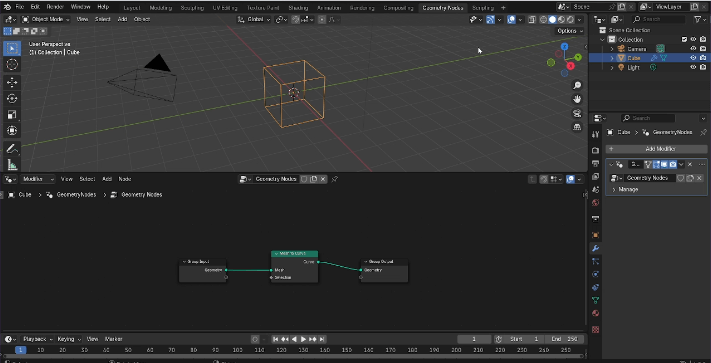
Task: Click the pin icon in node editor header
Action: point(335,179)
